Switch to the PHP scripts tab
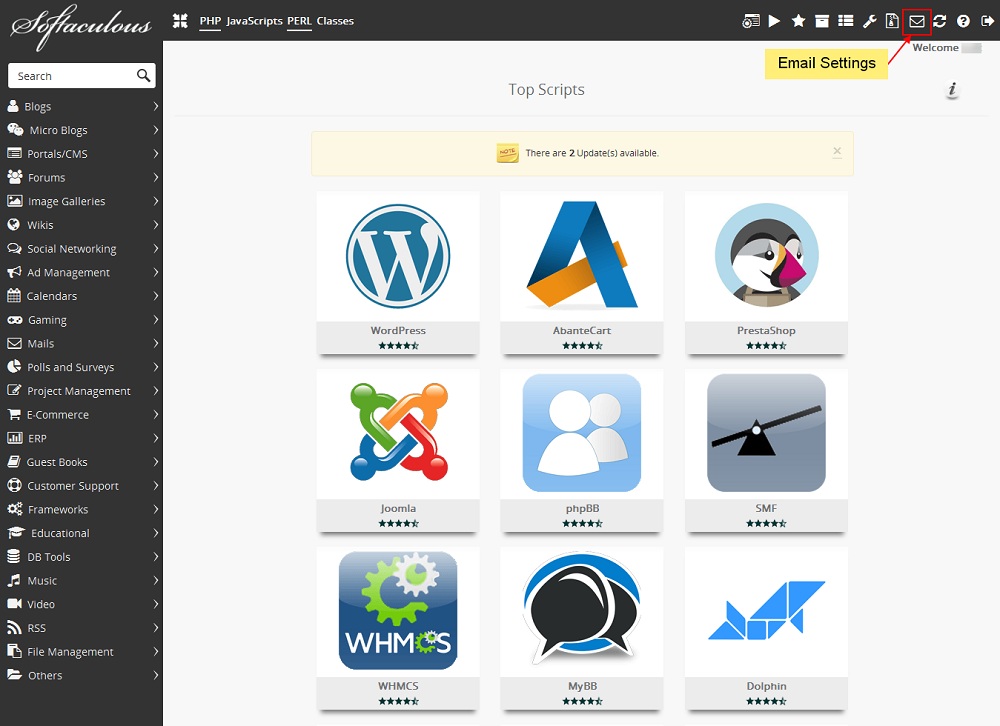 click(210, 21)
